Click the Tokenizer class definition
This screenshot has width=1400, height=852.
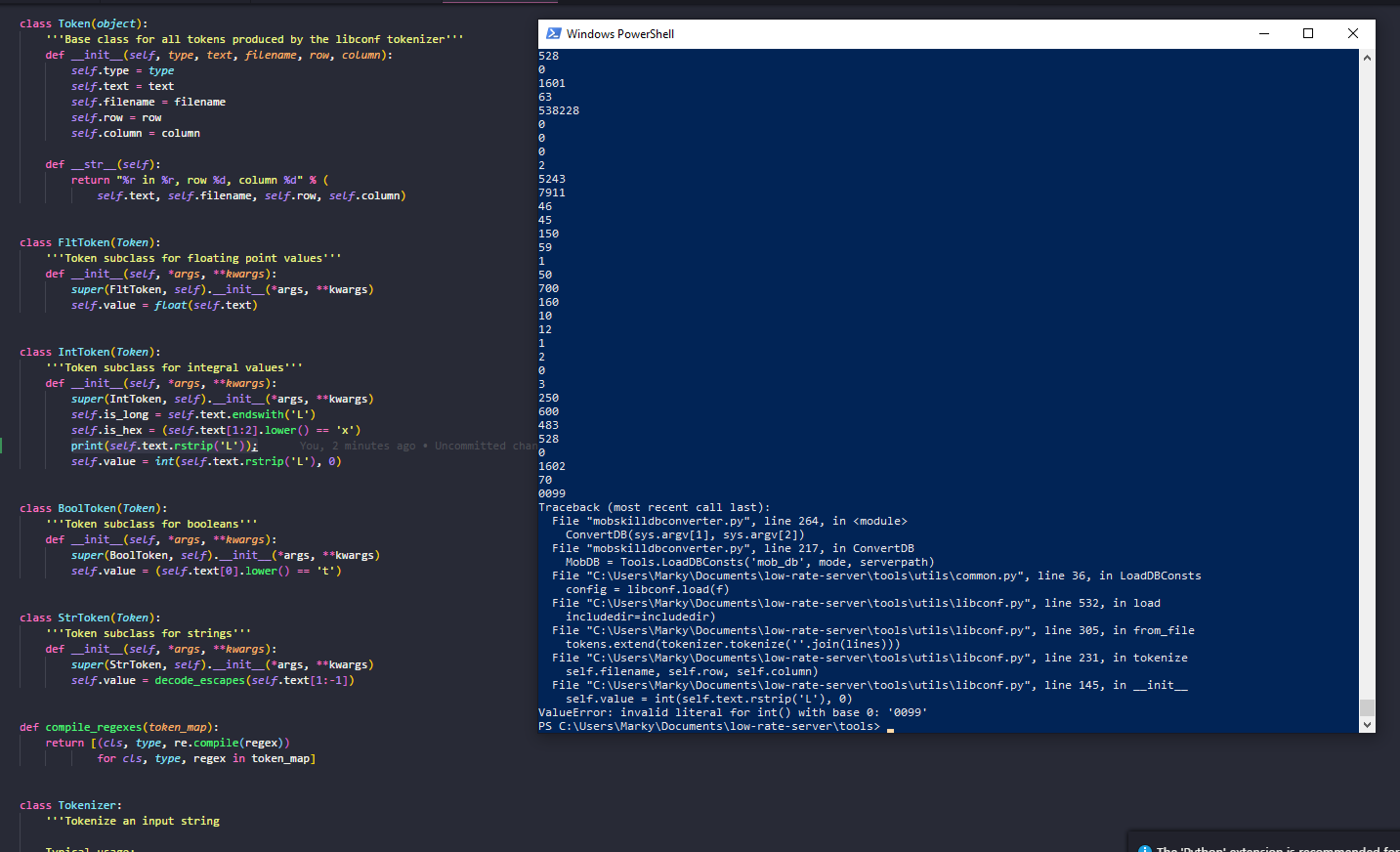coord(68,804)
